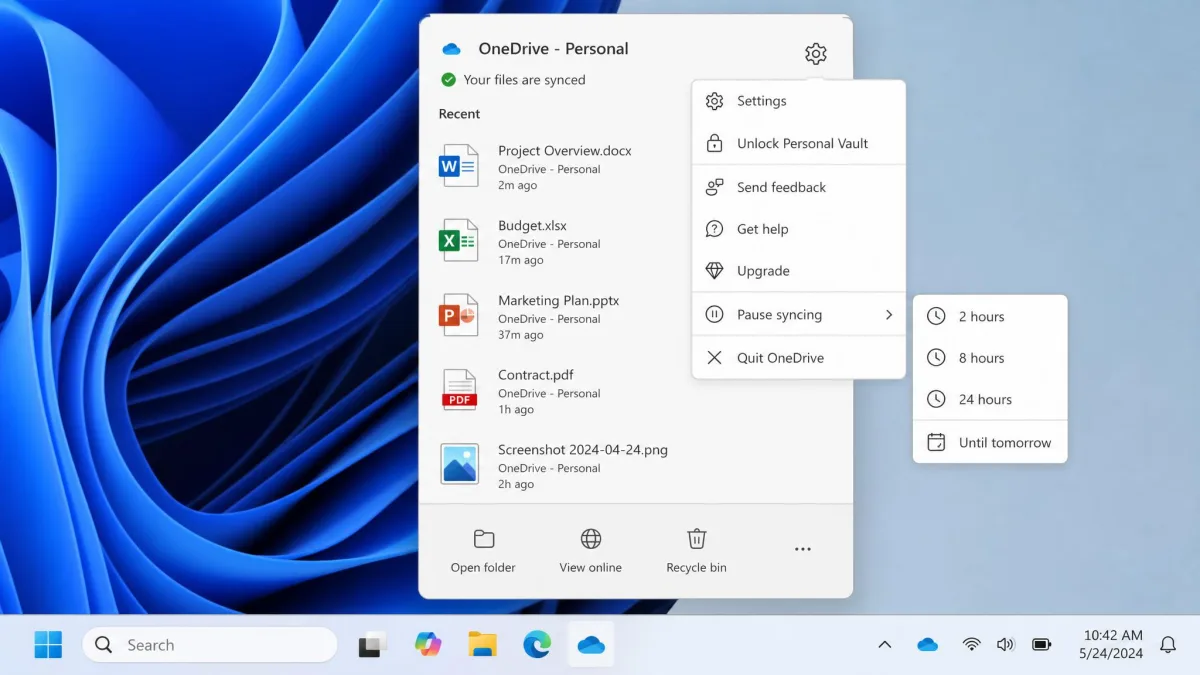Viewport: 1200px width, 675px height.
Task: Click the taskbar Search box
Action: [x=209, y=645]
